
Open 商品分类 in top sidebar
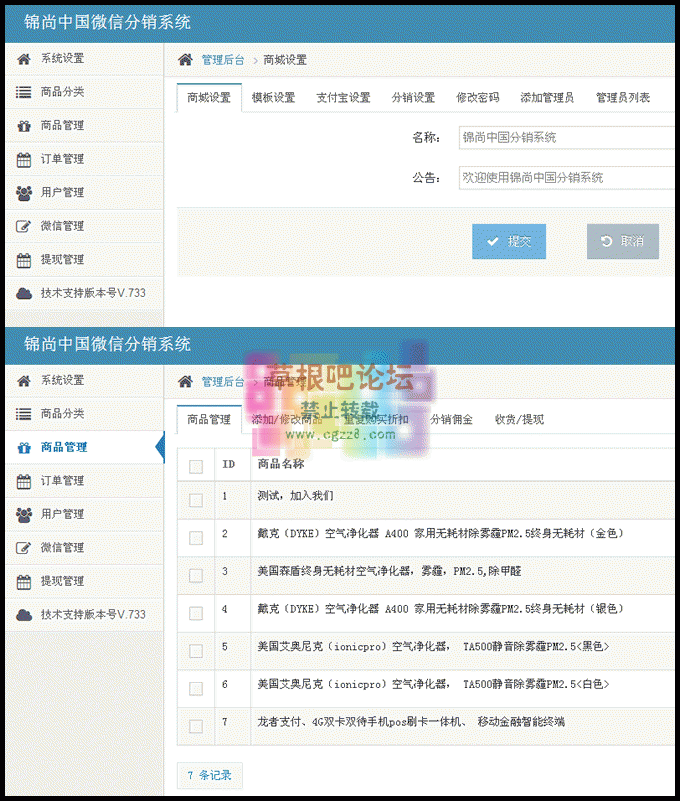click(x=84, y=92)
